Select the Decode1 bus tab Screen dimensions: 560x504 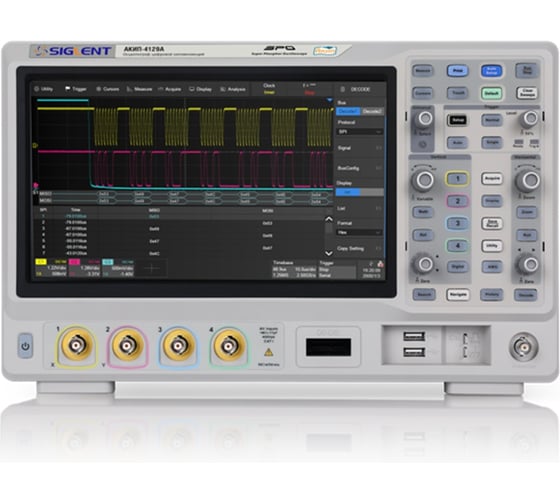(348, 111)
